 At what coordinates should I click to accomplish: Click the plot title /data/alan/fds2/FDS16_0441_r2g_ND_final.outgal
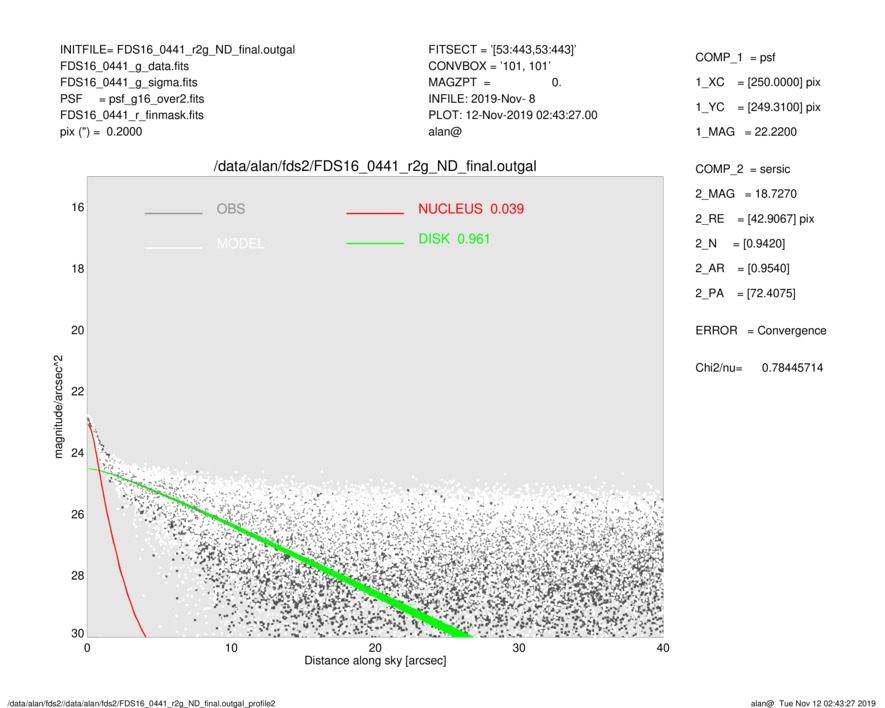(x=375, y=167)
